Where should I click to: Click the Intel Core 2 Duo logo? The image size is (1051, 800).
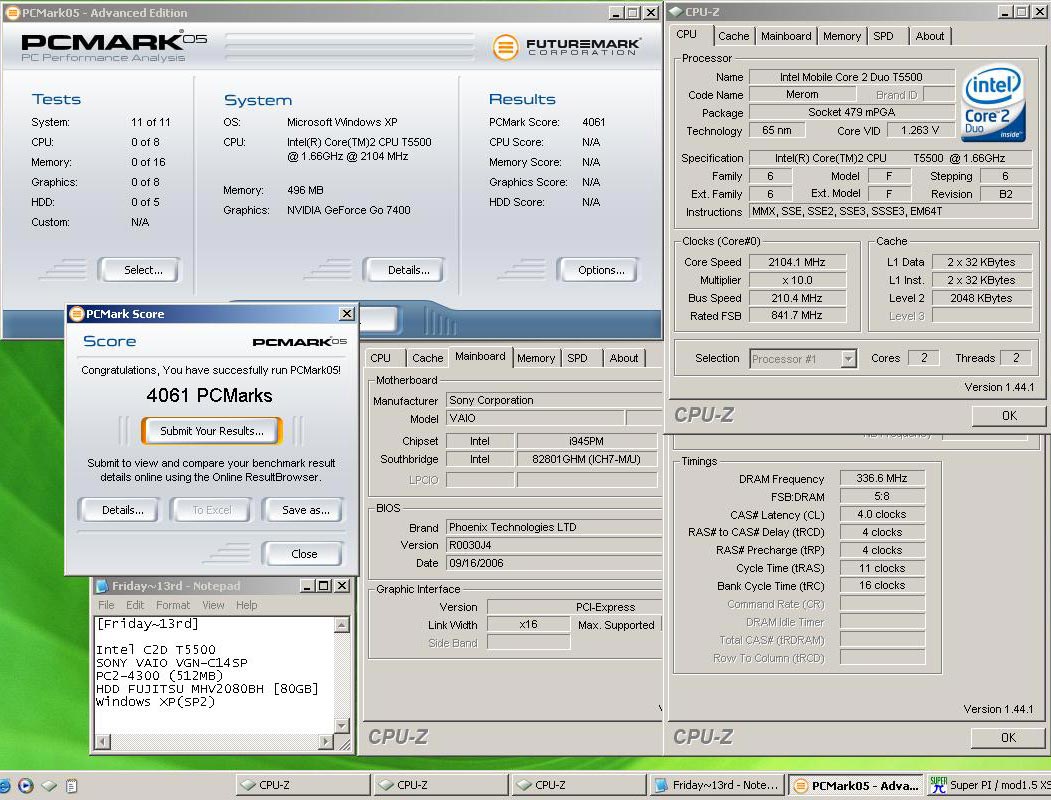pyautogui.click(x=992, y=102)
